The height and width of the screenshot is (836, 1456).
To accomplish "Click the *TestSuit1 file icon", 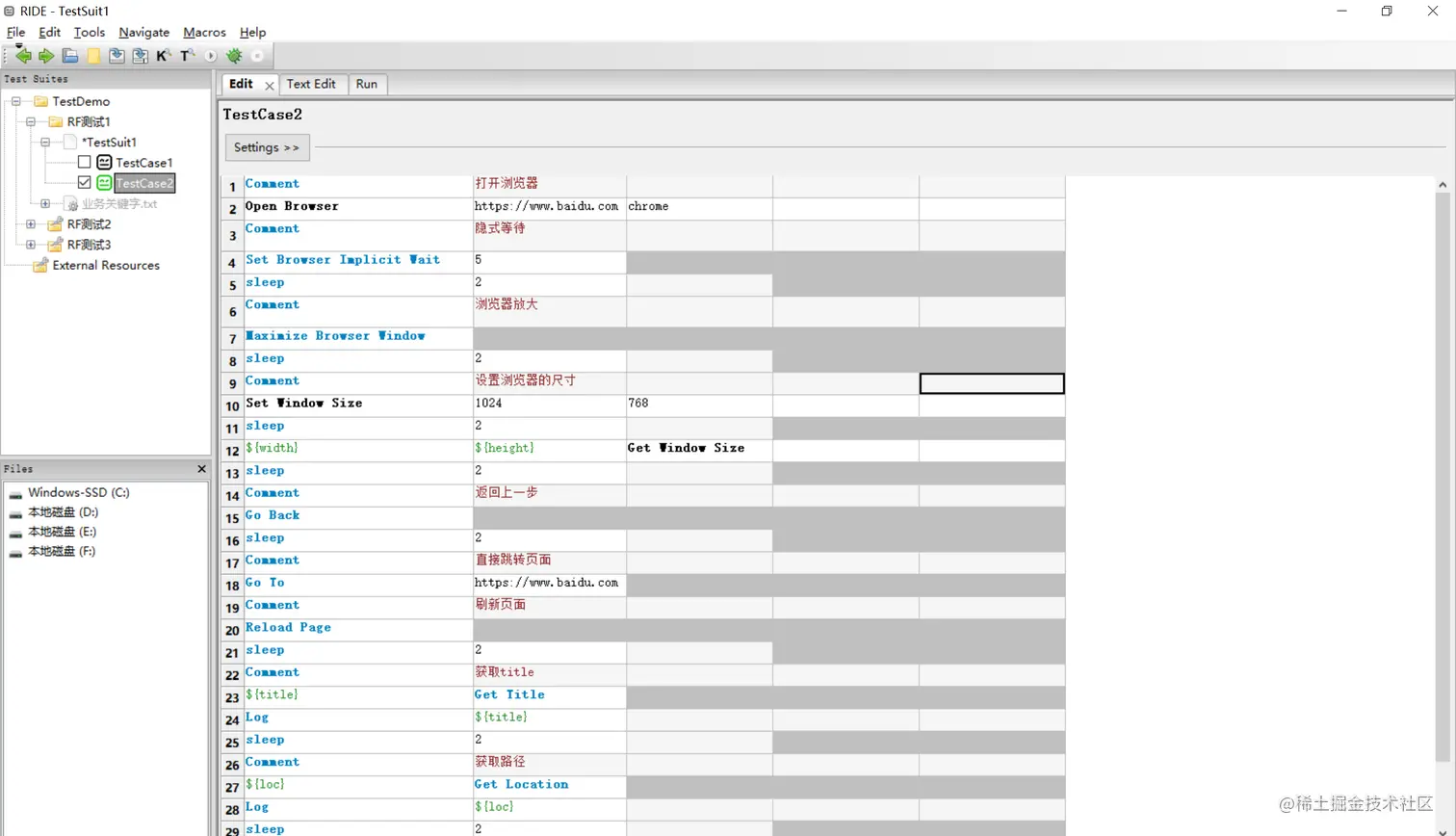I will point(70,142).
